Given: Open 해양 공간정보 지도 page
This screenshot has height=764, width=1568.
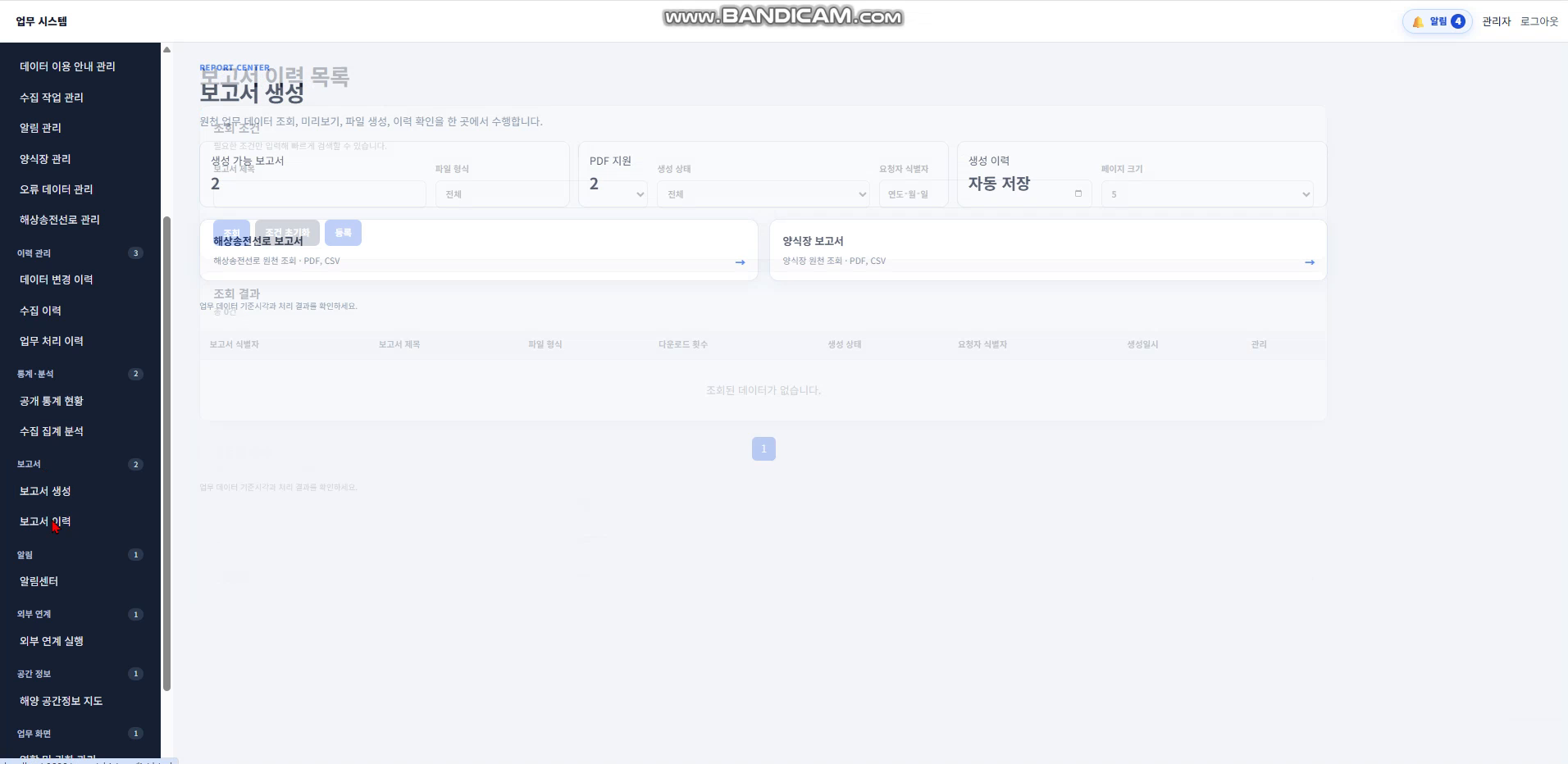Looking at the screenshot, I should (x=61, y=701).
